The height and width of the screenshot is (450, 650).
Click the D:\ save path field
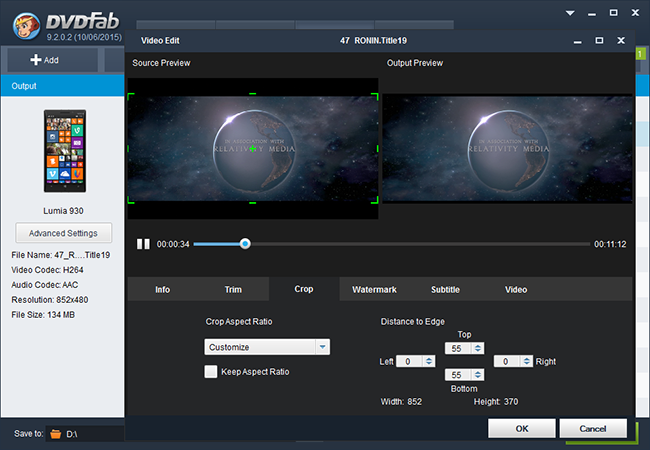(x=85, y=434)
